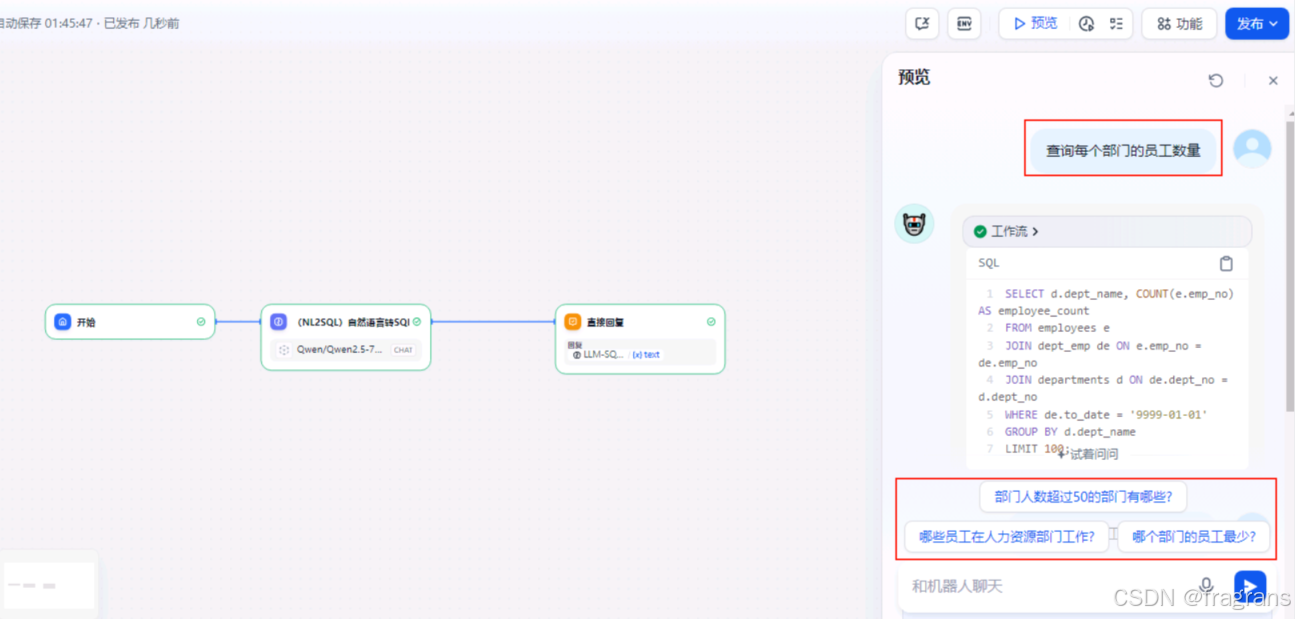Click the user avatar beside the chat message
The image size is (1295, 619).
(x=1252, y=148)
